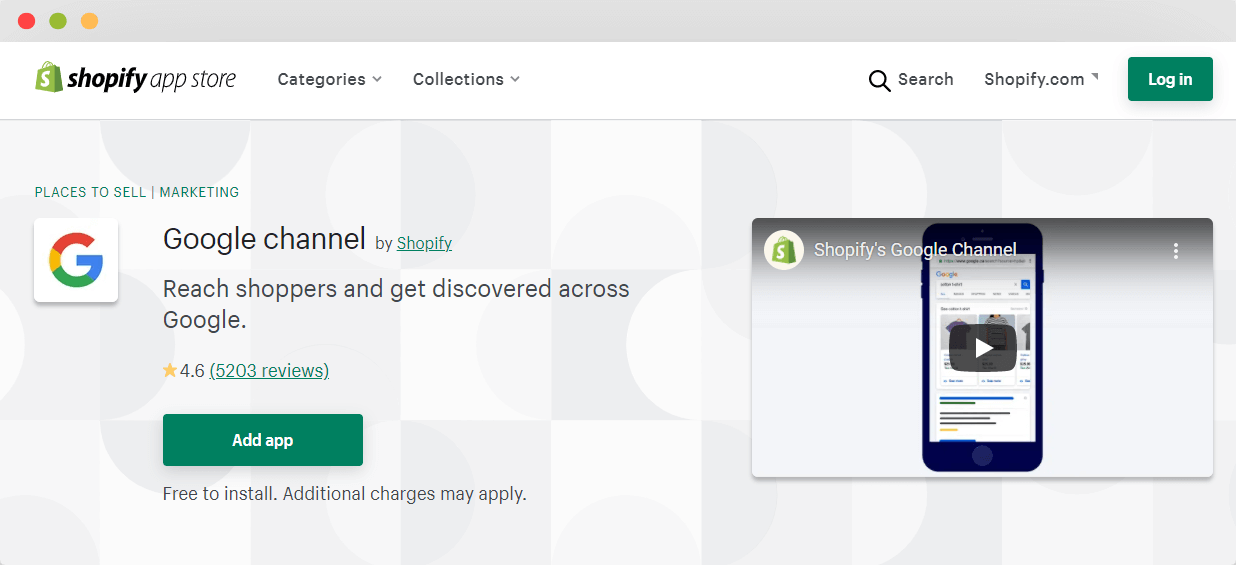Open the Shopify developer link
Image resolution: width=1236 pixels, height=565 pixels.
[424, 243]
